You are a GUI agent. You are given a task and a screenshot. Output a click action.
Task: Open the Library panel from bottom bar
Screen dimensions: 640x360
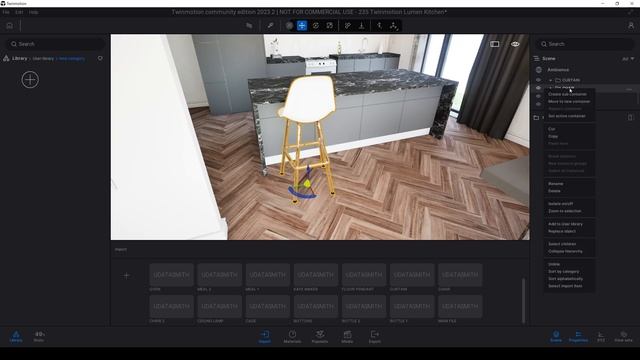pyautogui.click(x=16, y=336)
